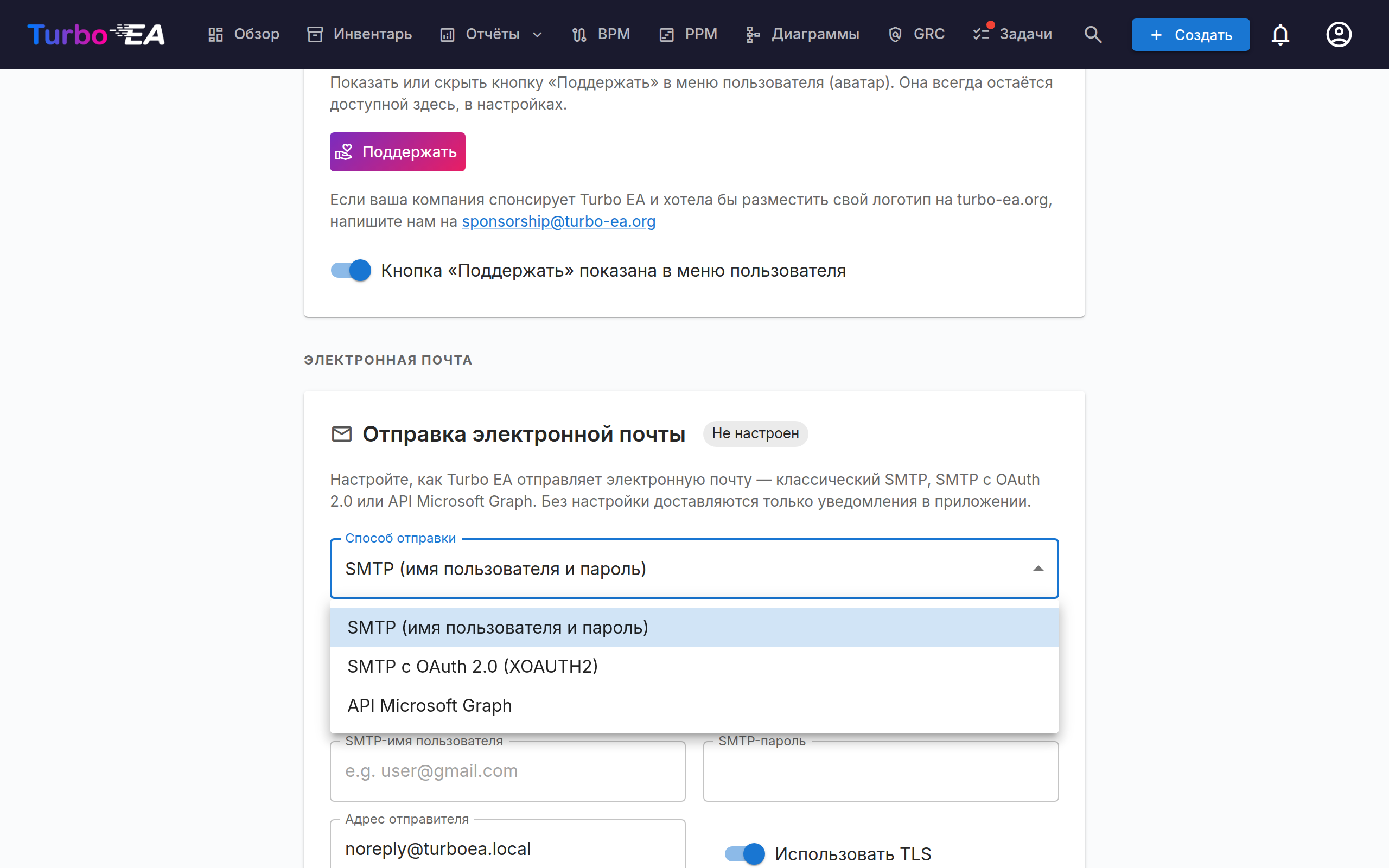Click the PPM icon

point(667,35)
